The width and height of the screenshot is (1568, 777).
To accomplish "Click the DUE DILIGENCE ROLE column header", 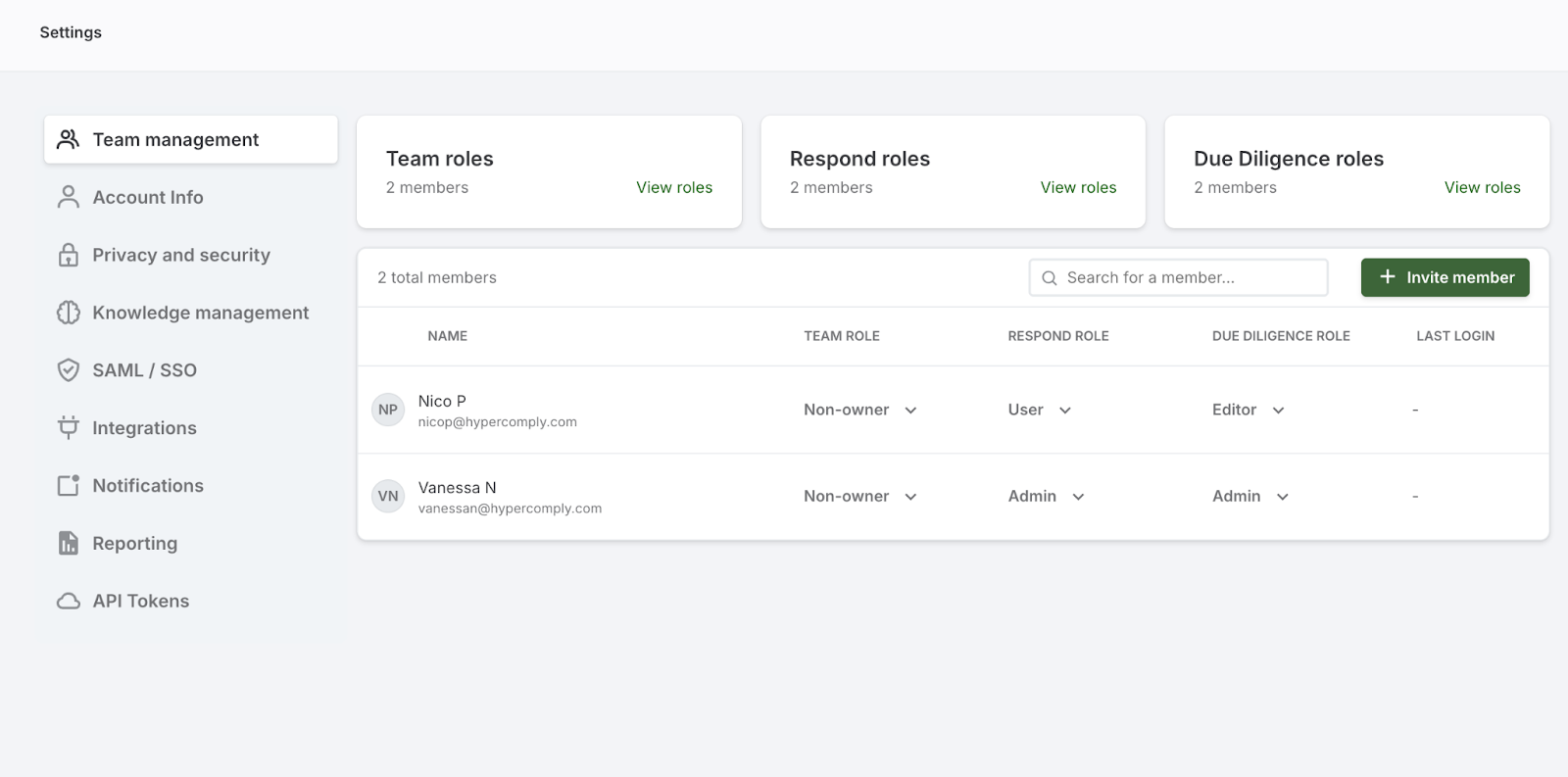I will [1281, 336].
